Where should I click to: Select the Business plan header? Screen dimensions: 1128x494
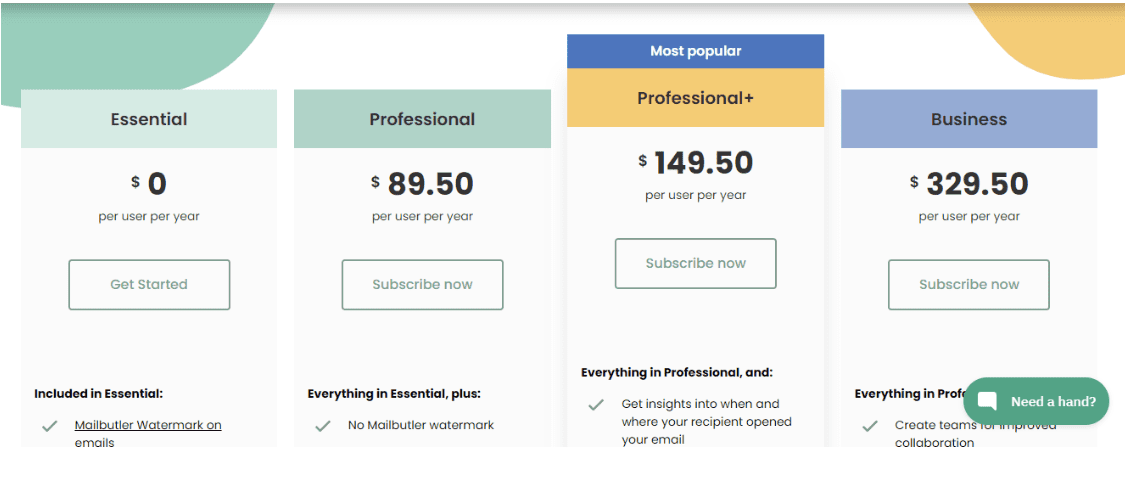[969, 119]
